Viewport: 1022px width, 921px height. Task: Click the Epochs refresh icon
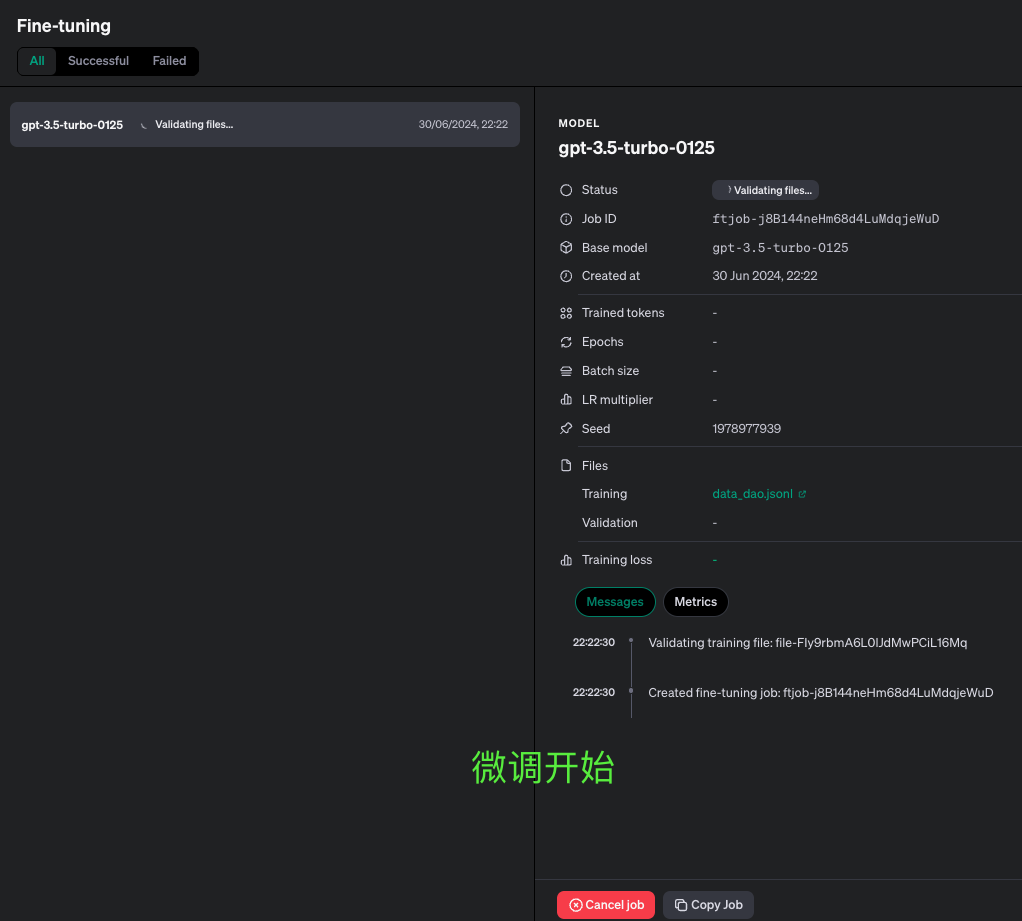[x=566, y=342]
